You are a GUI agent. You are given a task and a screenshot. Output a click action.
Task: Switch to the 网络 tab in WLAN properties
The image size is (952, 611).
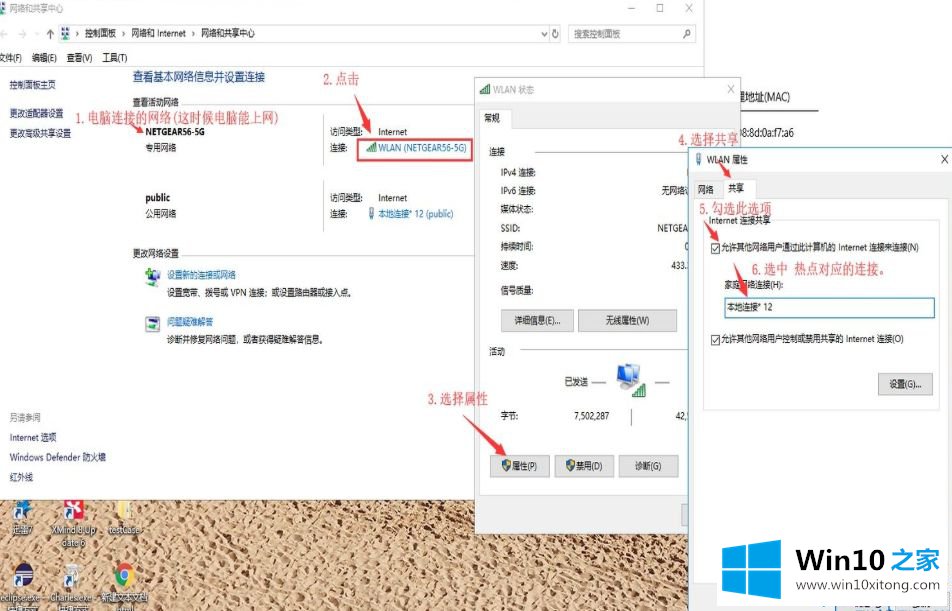click(706, 189)
